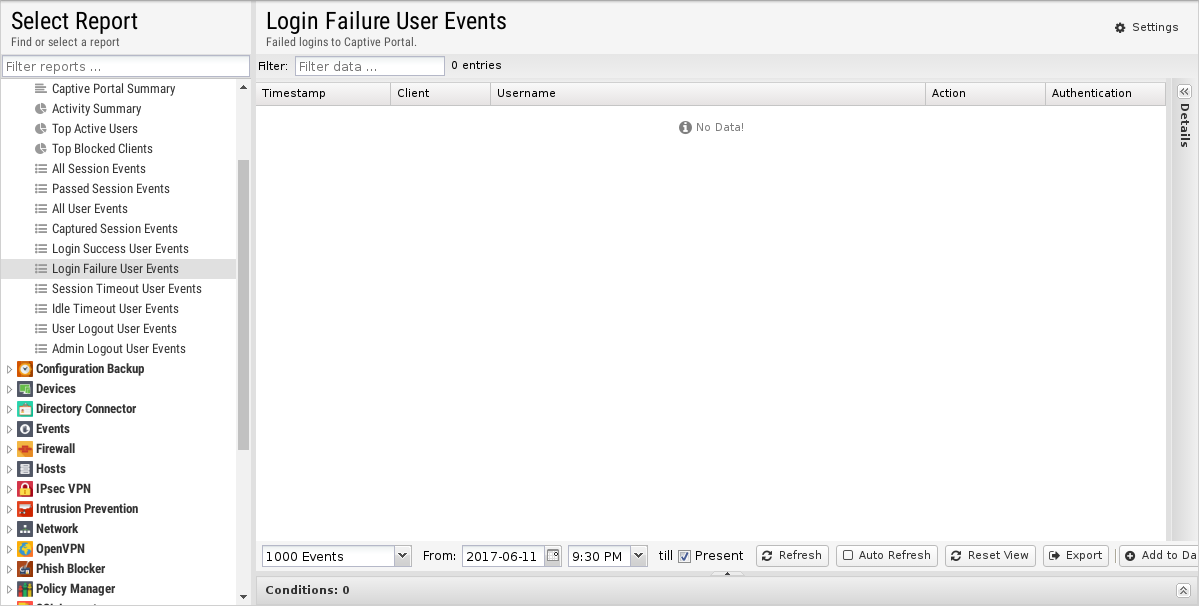Select Top Blocked Clients report
Screen dimensions: 1199x606
102,149
